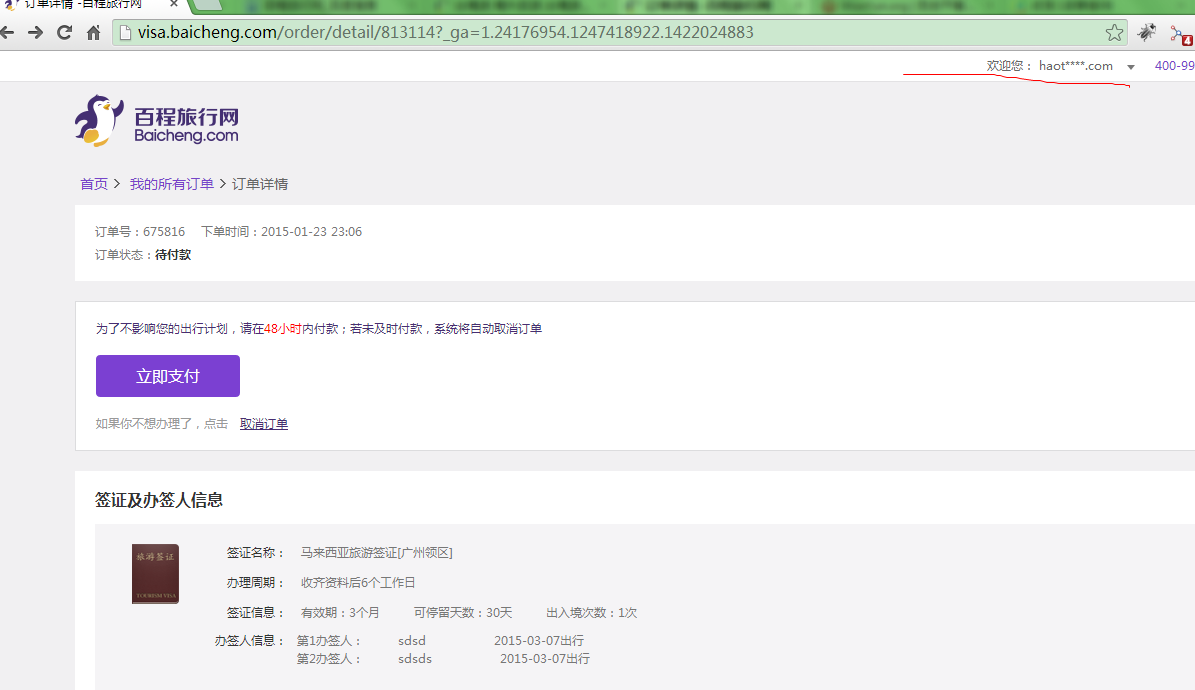Open 我的所有订单 breadcrumb link

point(171,184)
